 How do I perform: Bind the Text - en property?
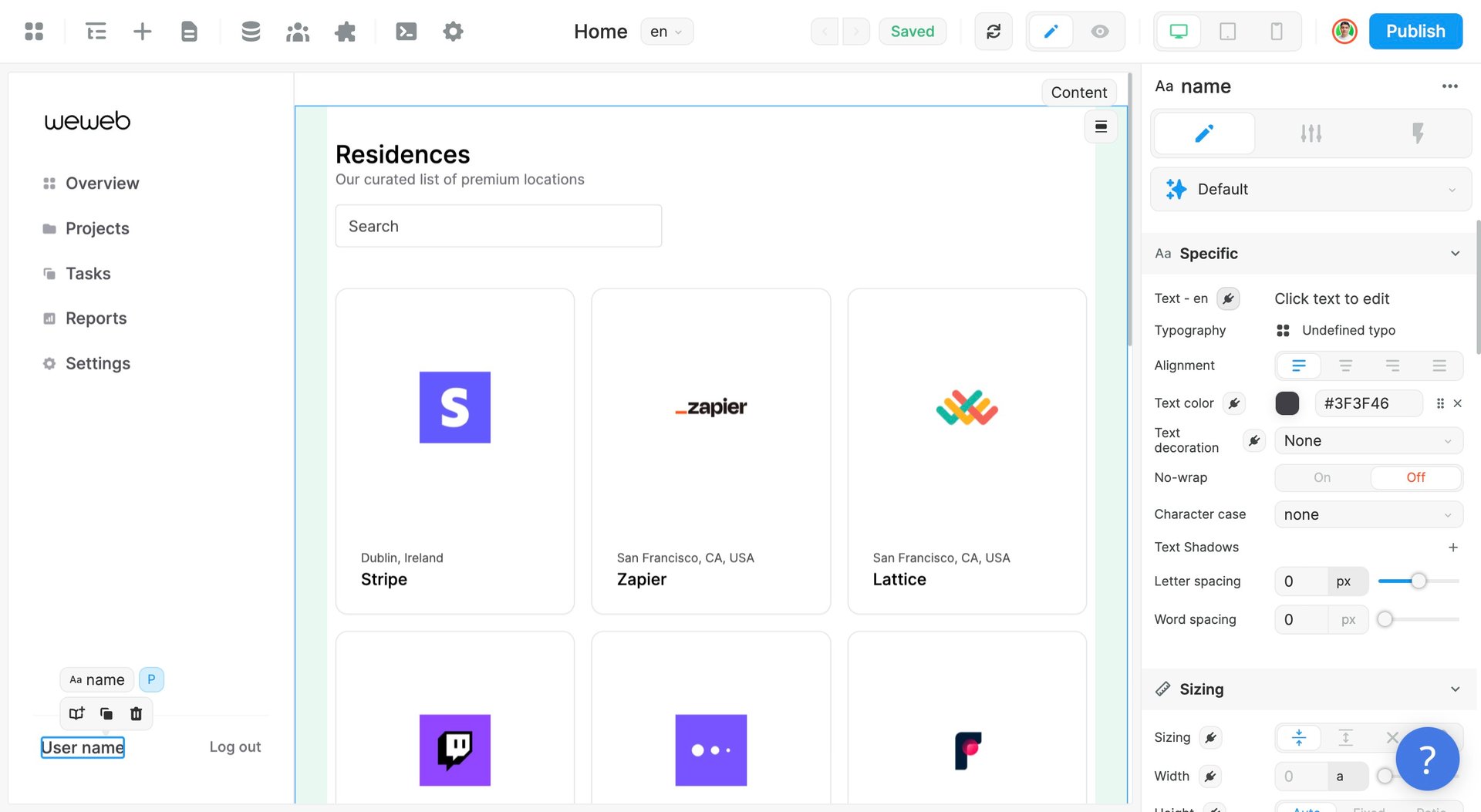pyautogui.click(x=1228, y=298)
